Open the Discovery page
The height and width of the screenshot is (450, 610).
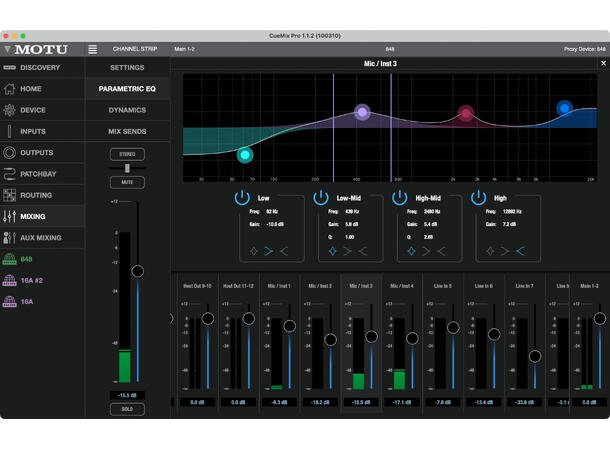(40, 68)
